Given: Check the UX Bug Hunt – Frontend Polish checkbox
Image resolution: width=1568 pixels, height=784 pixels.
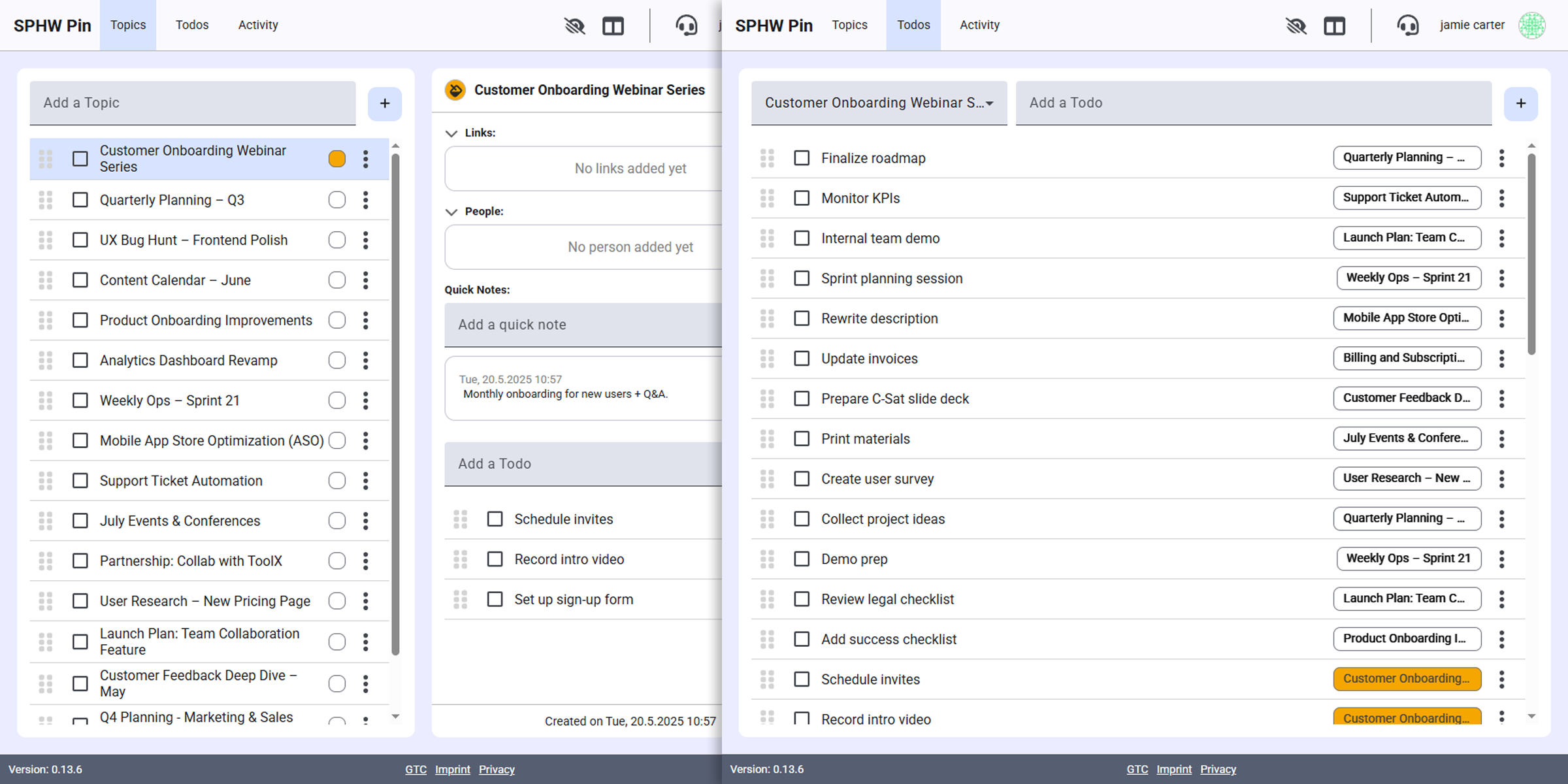Looking at the screenshot, I should [x=80, y=240].
